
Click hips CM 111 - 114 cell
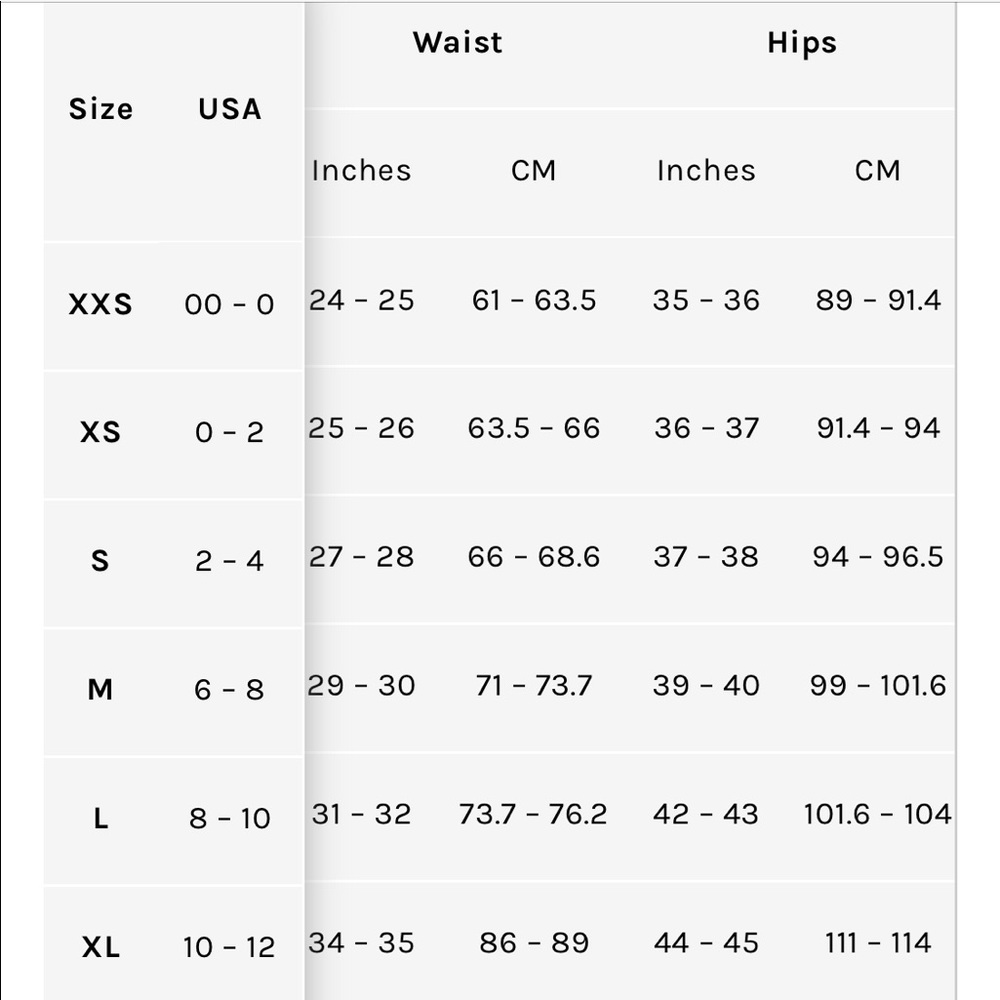pos(878,943)
